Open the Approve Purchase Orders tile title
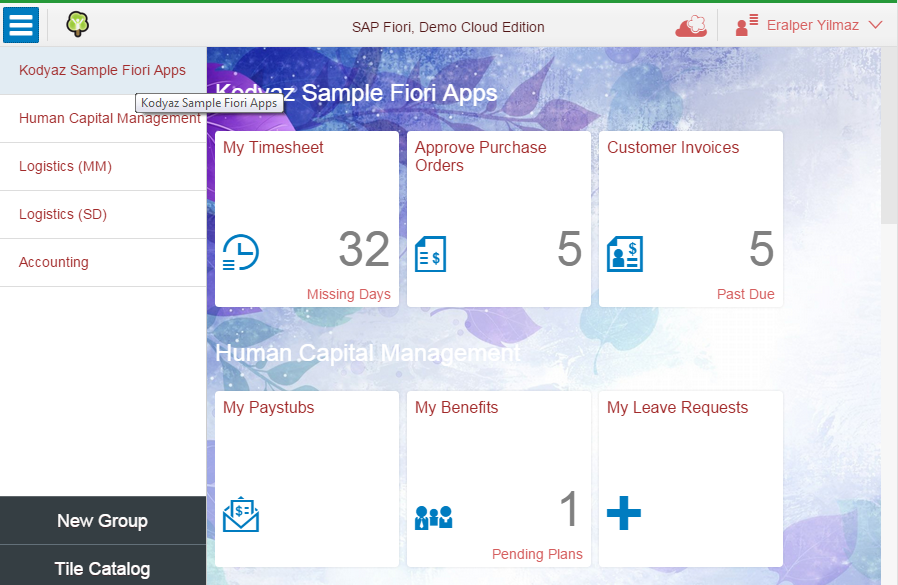Viewport: 898px width, 585px height. pyautogui.click(x=480, y=156)
